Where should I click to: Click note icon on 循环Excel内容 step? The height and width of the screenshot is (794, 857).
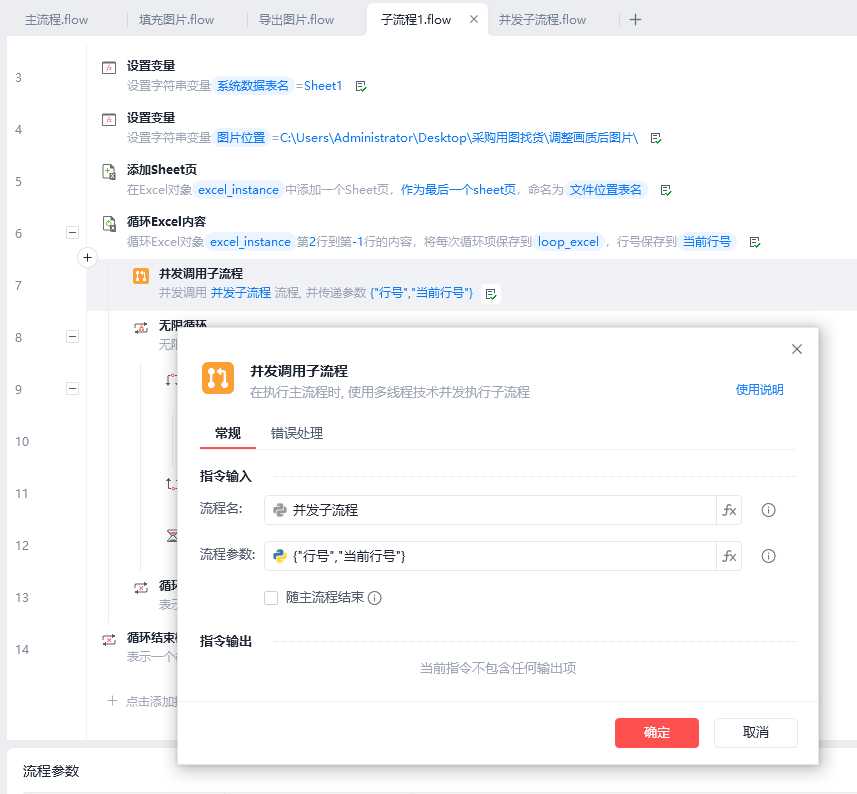tap(755, 242)
